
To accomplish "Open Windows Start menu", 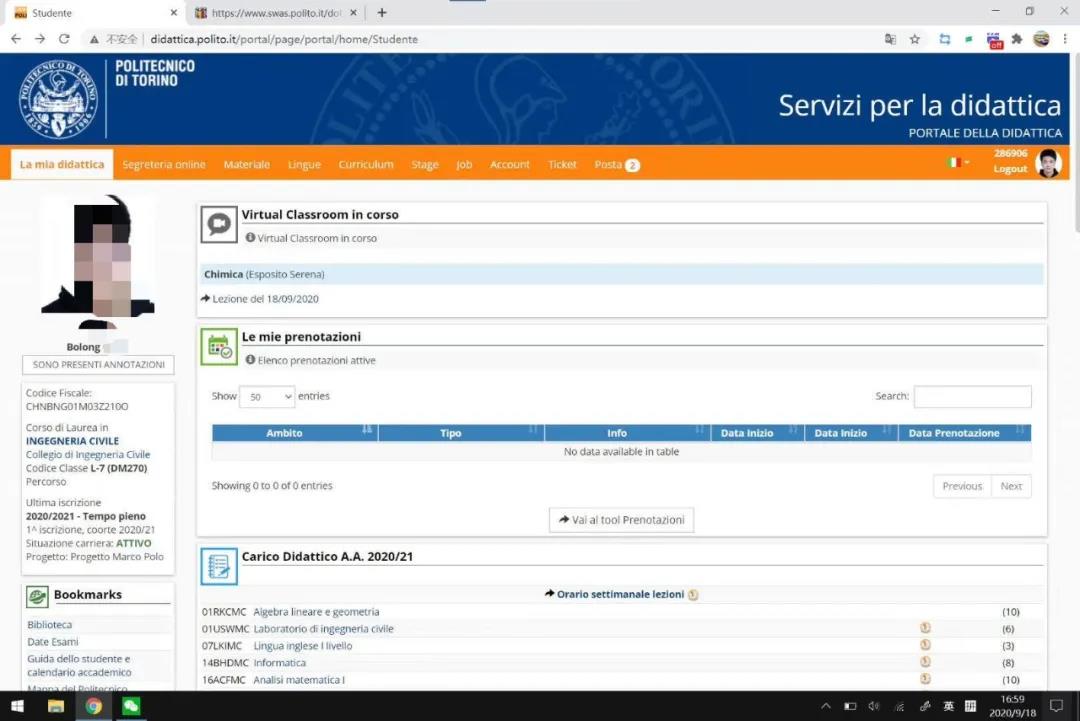I will [18, 706].
